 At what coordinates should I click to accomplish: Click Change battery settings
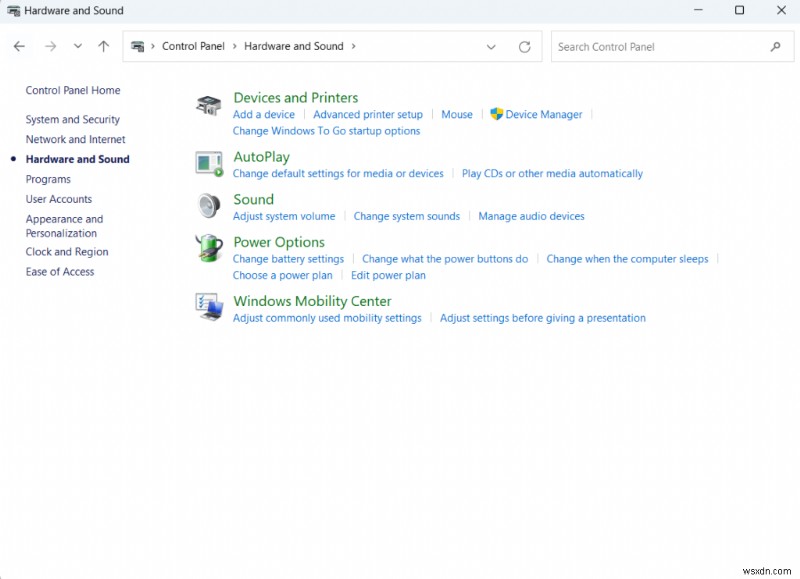point(288,259)
